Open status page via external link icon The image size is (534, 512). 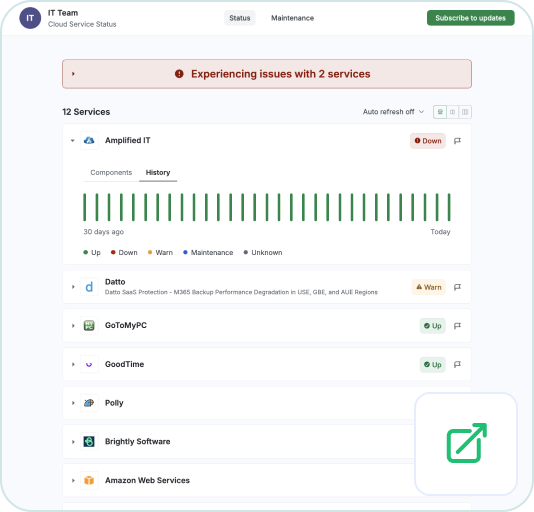click(466, 443)
